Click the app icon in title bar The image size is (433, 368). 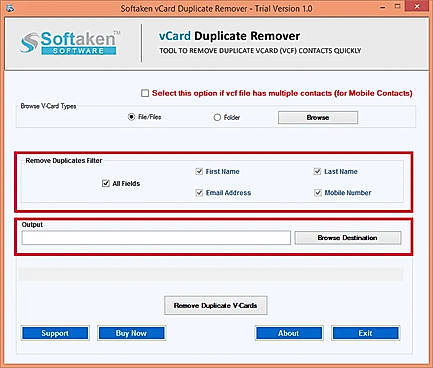10,8
